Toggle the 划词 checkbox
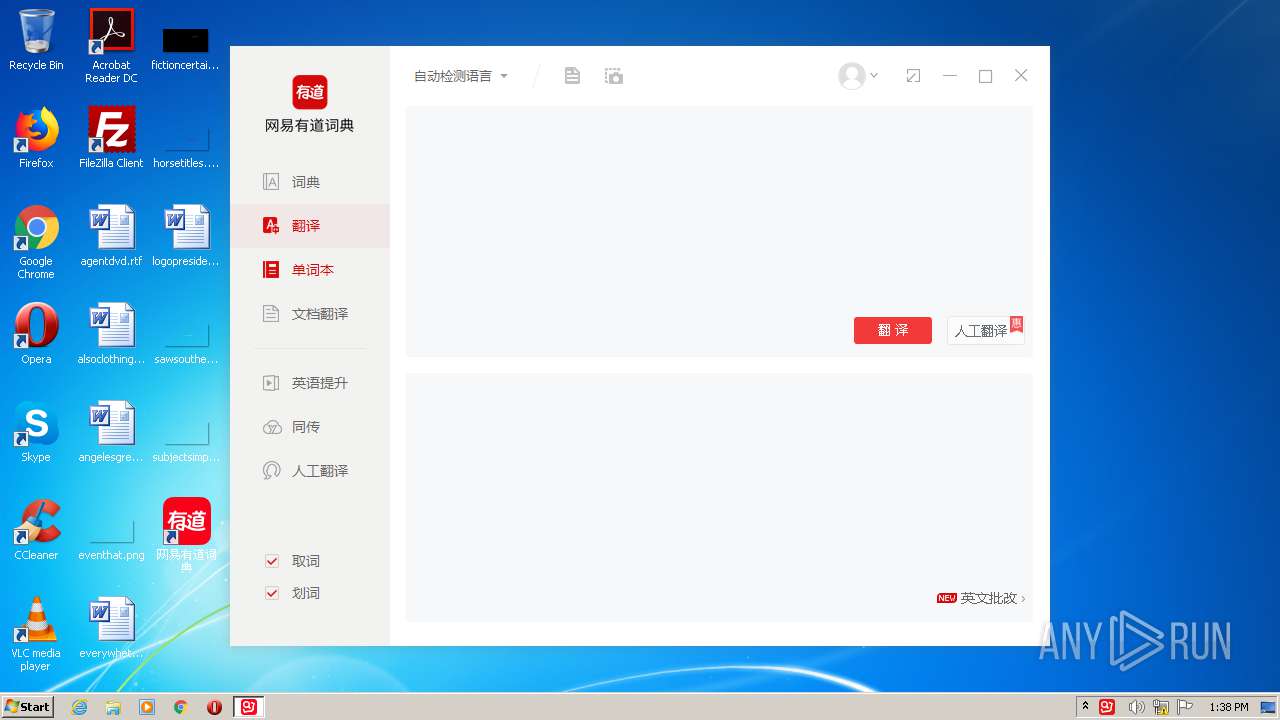The height and width of the screenshot is (720, 1280). click(271, 593)
